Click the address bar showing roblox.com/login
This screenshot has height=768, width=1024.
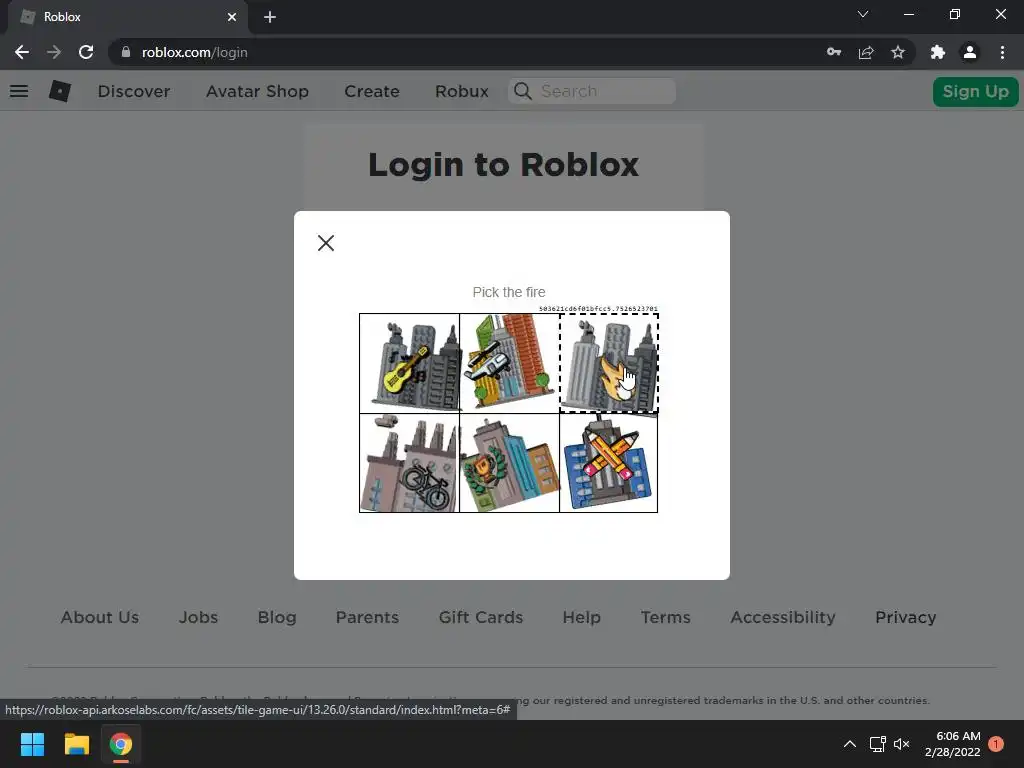(x=457, y=52)
